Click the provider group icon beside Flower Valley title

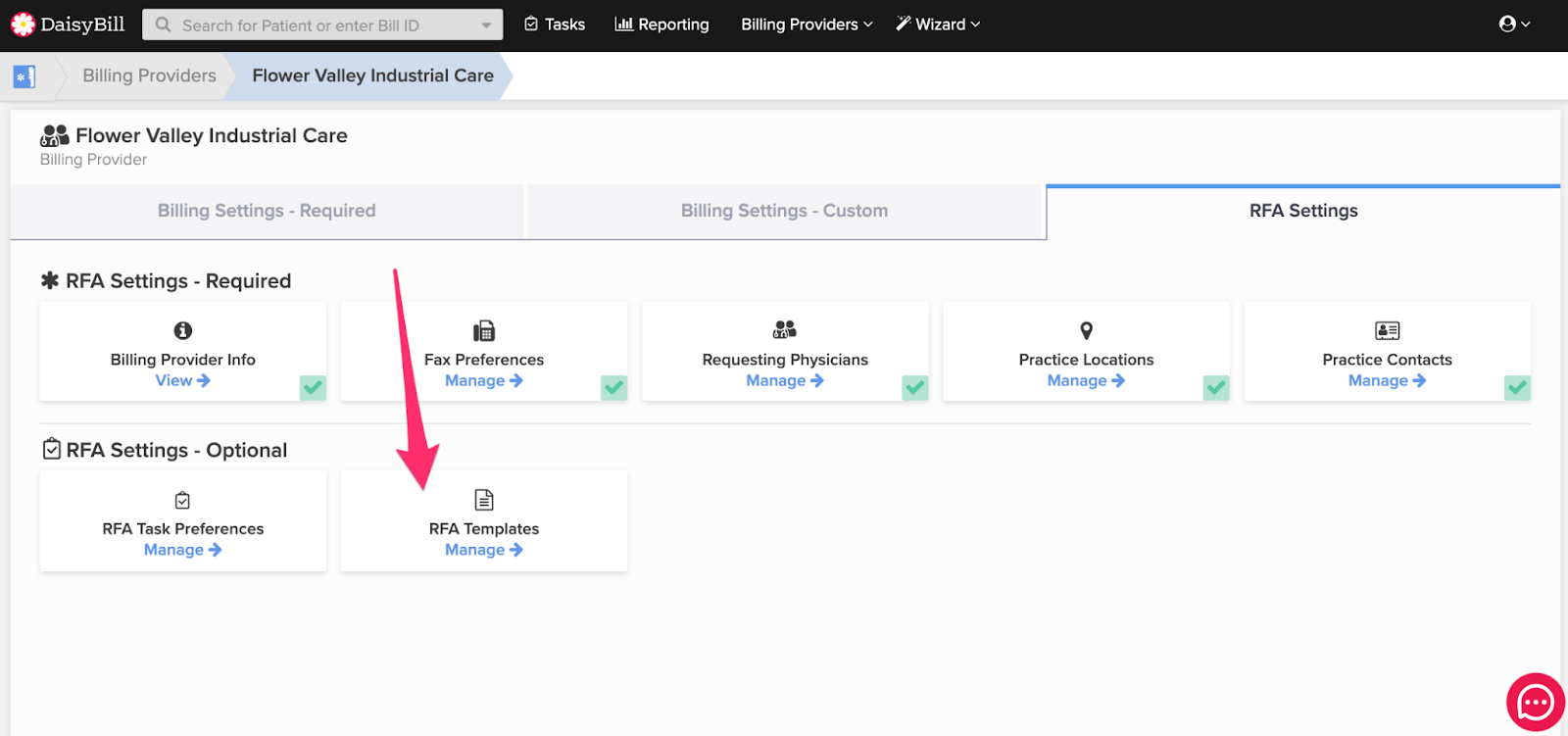[x=55, y=135]
